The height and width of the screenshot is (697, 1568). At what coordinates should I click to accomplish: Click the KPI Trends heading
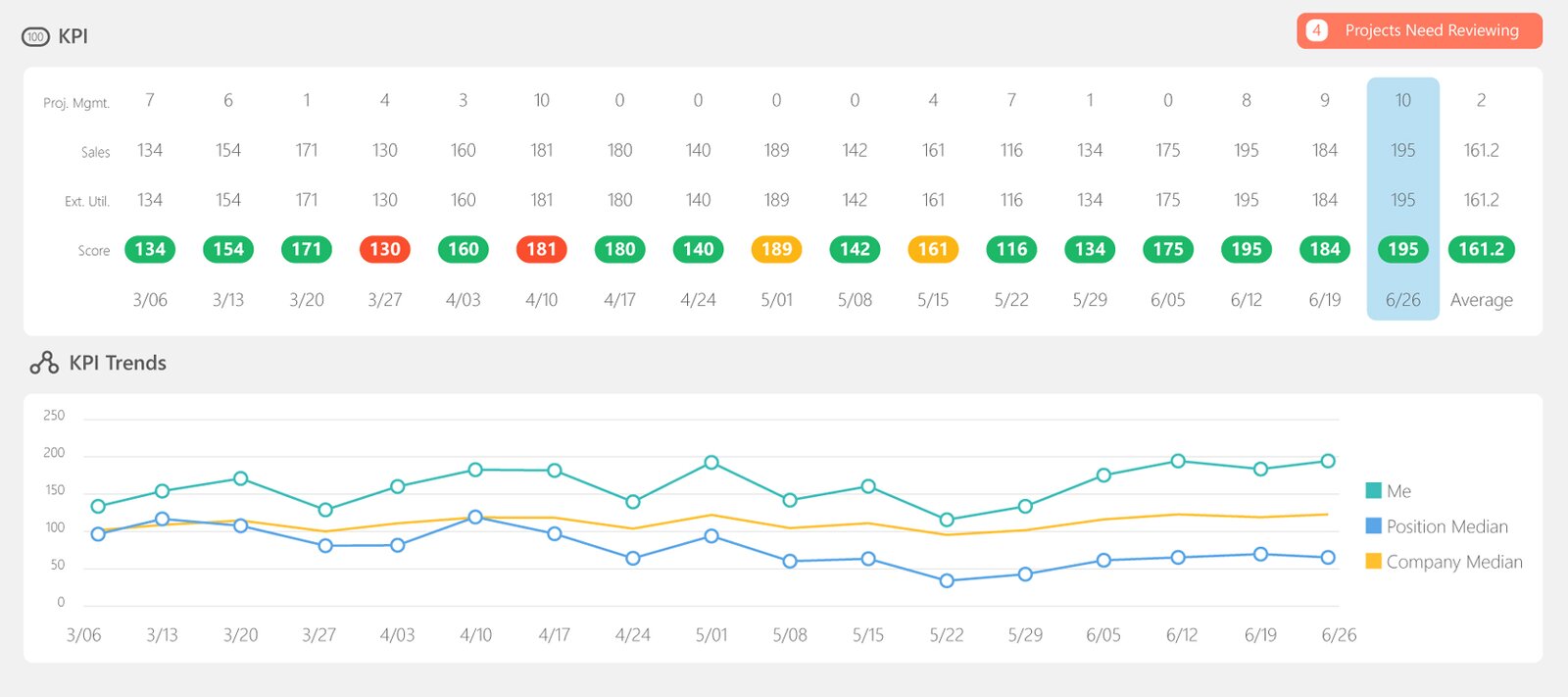[118, 363]
